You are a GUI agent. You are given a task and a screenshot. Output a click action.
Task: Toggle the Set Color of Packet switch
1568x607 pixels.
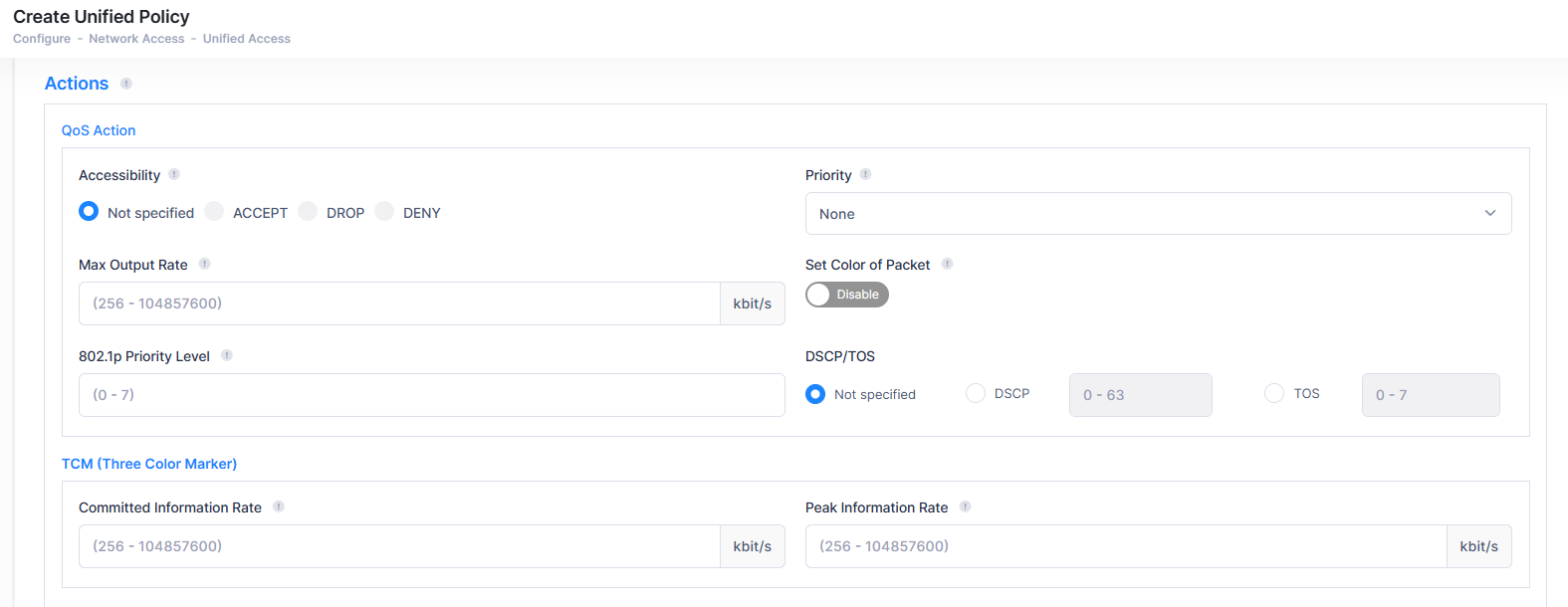tap(846, 295)
